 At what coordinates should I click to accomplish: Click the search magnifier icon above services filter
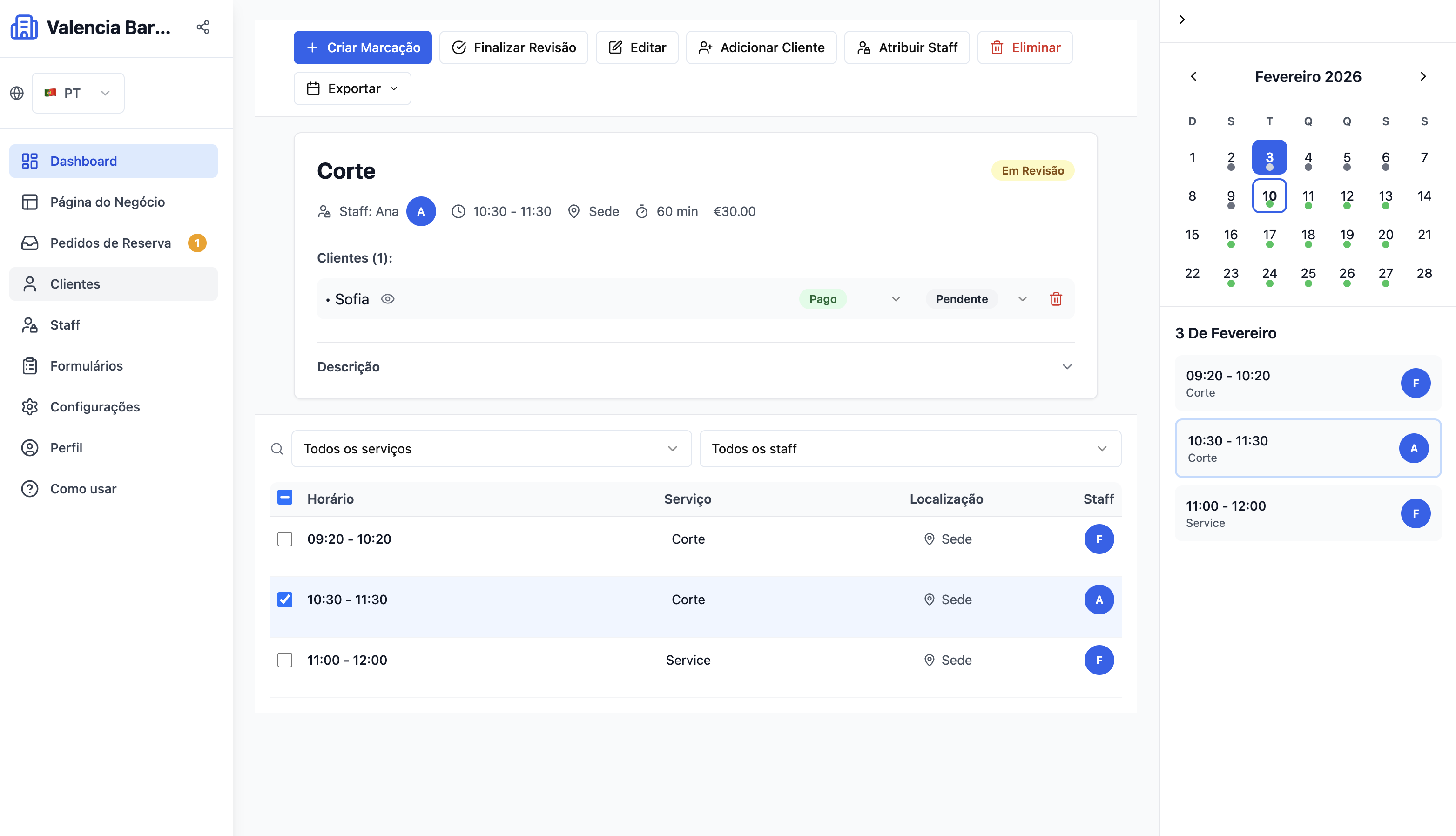277,448
